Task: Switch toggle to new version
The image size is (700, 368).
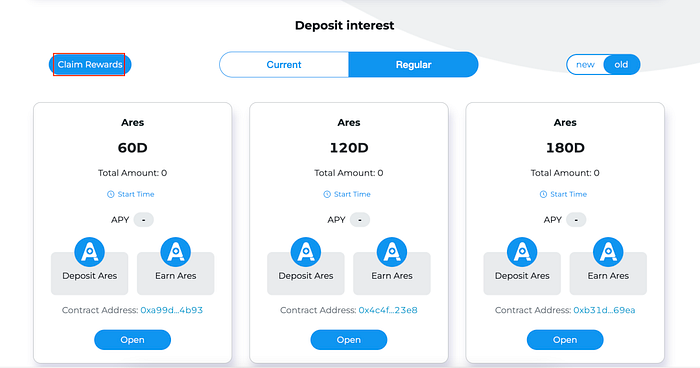Action: click(585, 65)
